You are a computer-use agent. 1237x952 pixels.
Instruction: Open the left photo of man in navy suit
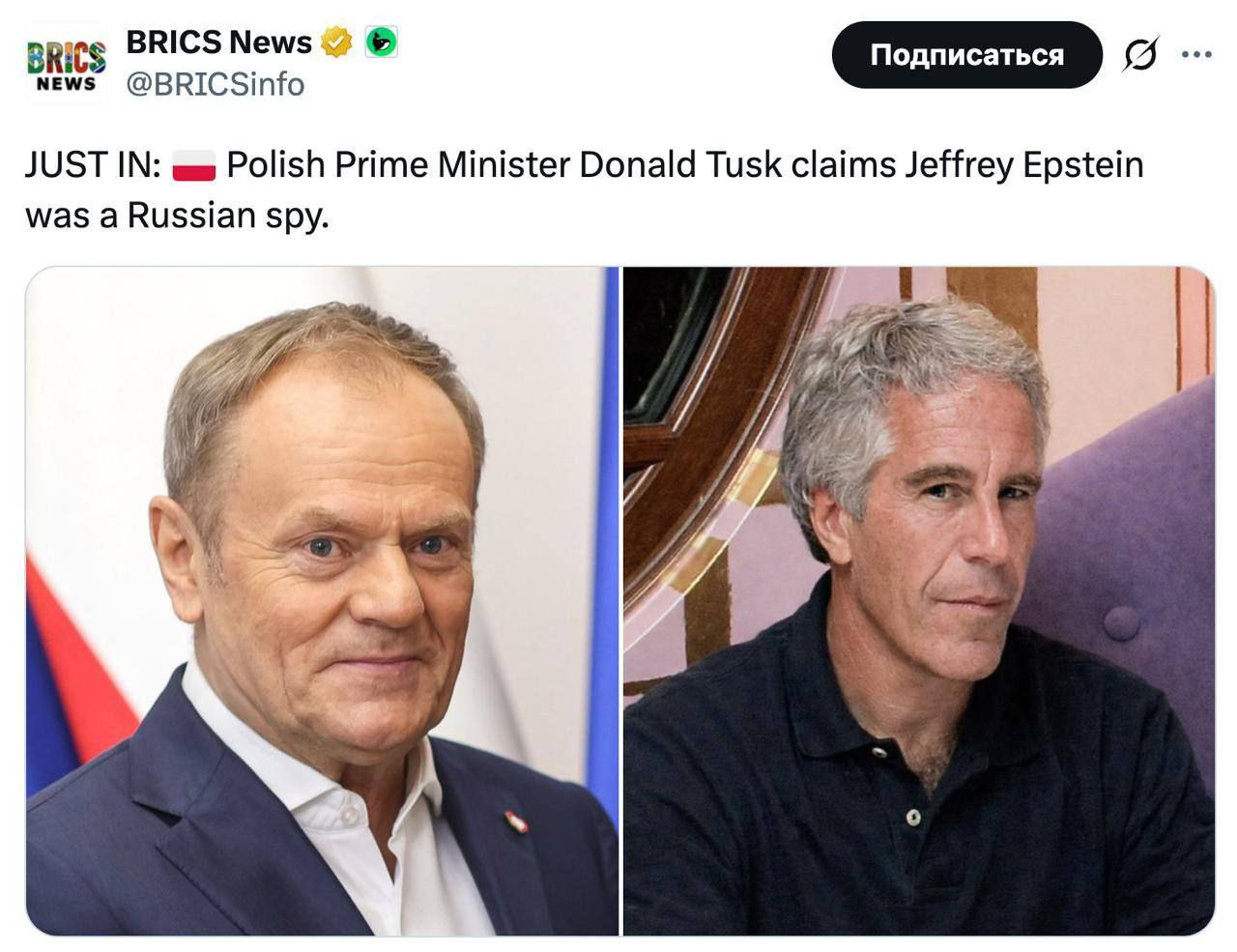(322, 601)
